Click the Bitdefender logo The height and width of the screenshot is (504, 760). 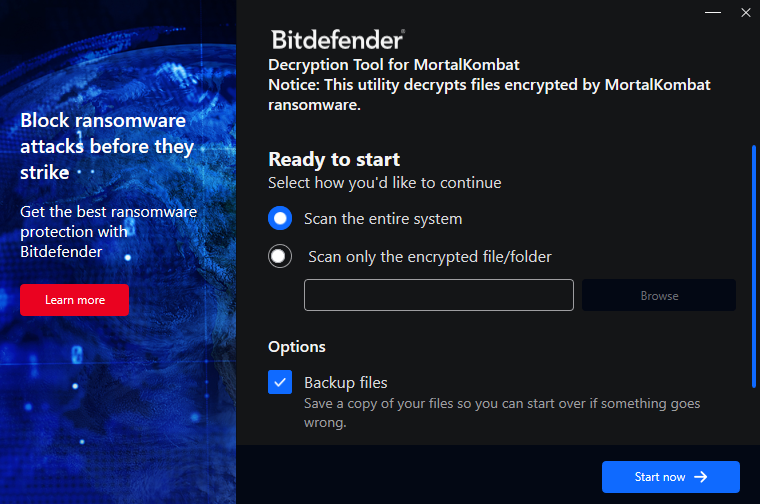click(337, 40)
